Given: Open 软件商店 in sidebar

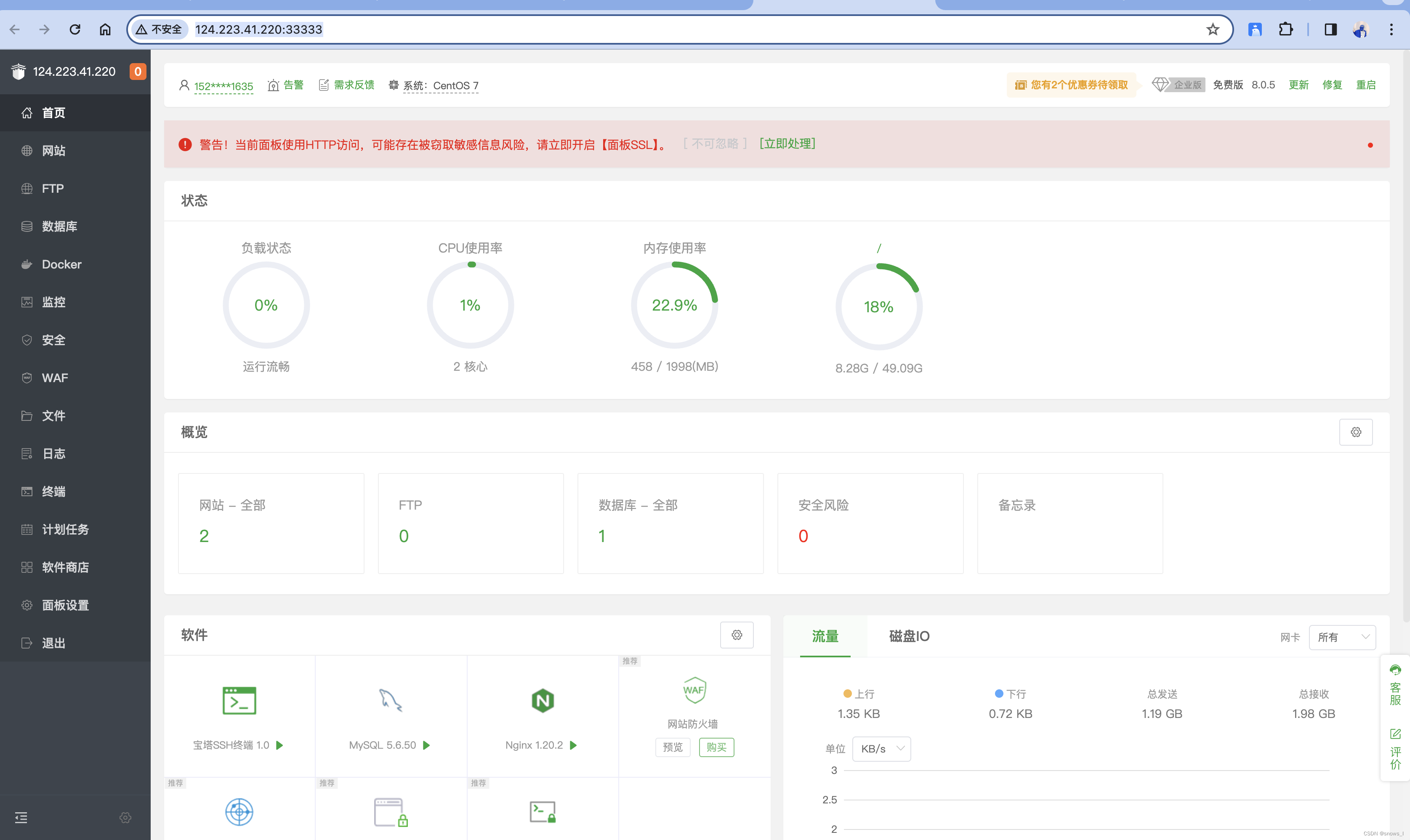Looking at the screenshot, I should [75, 568].
